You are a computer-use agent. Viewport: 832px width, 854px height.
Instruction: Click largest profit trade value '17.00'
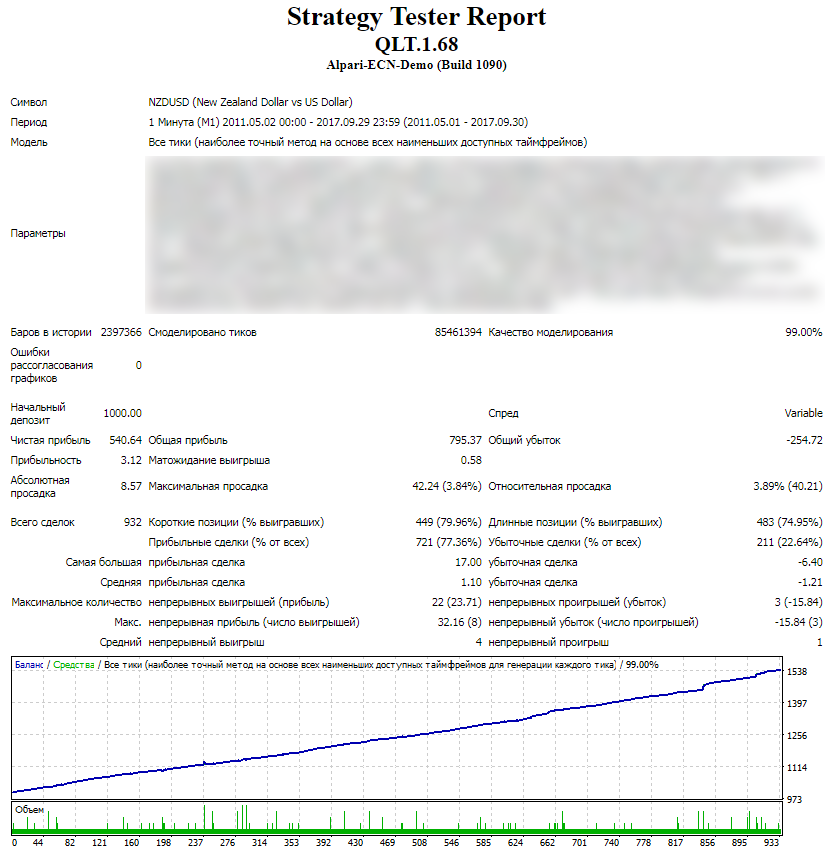[x=468, y=563]
